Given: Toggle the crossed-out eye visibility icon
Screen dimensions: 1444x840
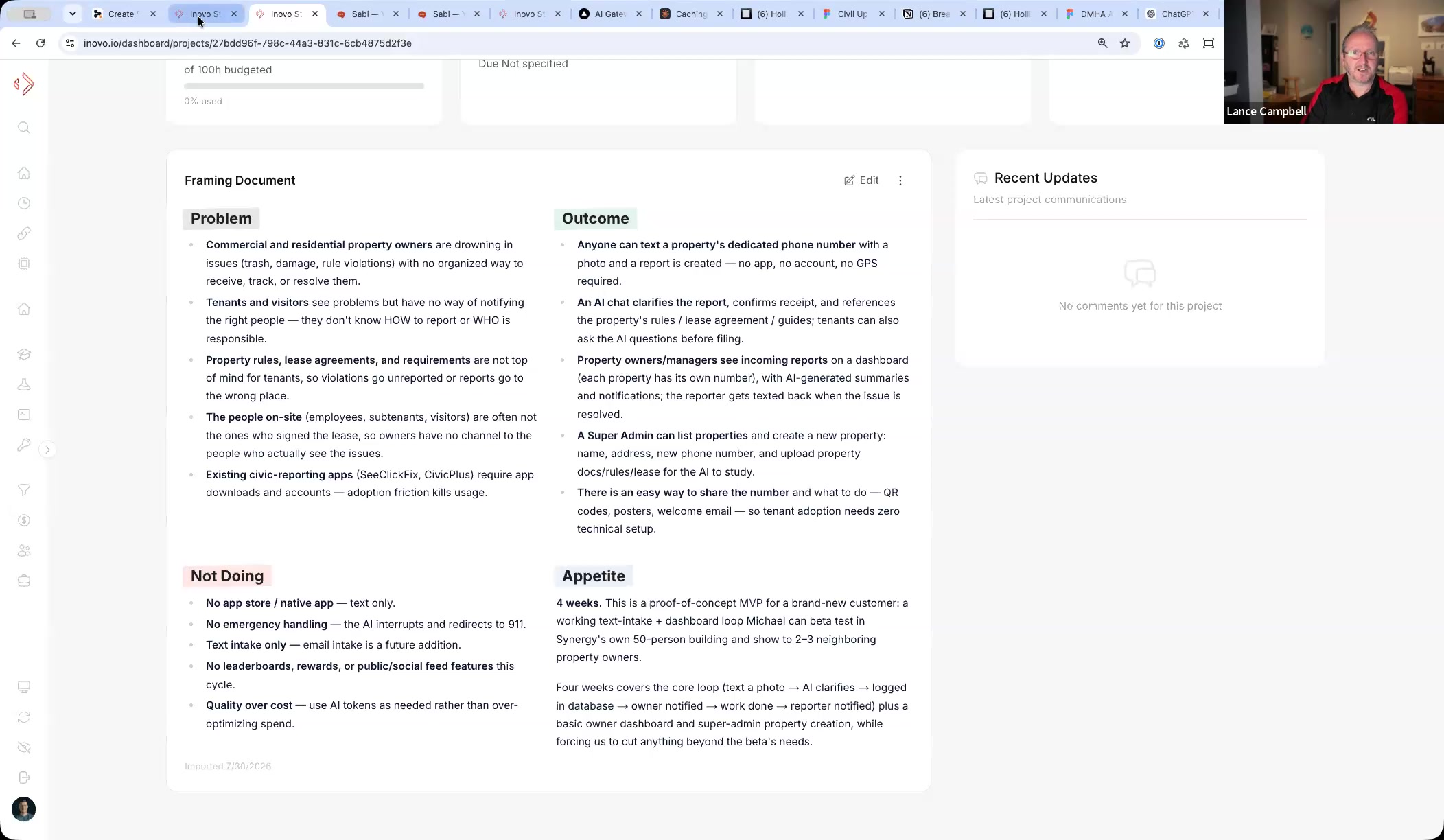Looking at the screenshot, I should (x=24, y=747).
